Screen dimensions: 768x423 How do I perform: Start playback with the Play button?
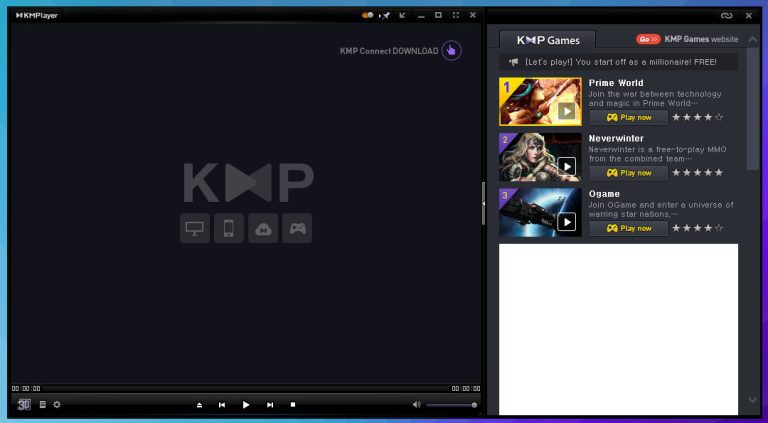(x=246, y=405)
